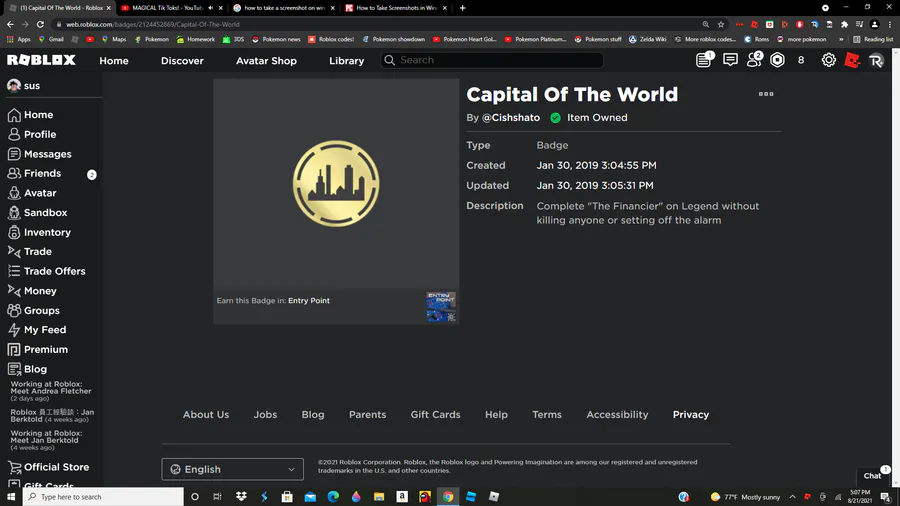Open blog post Jan Berktold 4 weeks ago
This screenshot has width=900, height=506.
(52, 415)
